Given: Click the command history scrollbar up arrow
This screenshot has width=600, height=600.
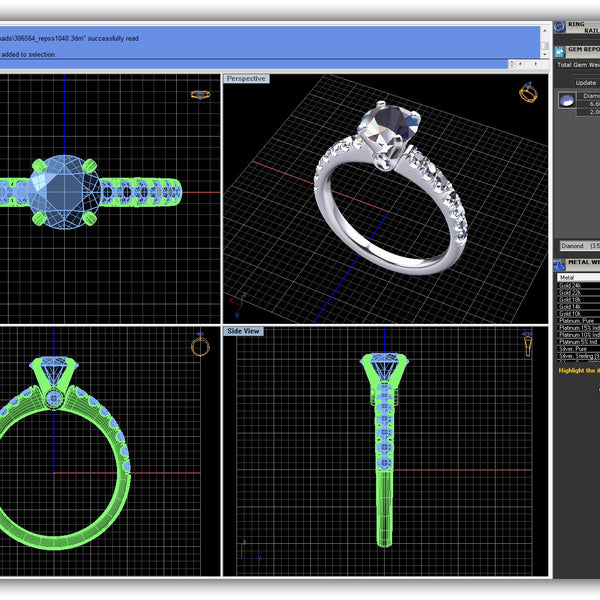Looking at the screenshot, I should [543, 31].
